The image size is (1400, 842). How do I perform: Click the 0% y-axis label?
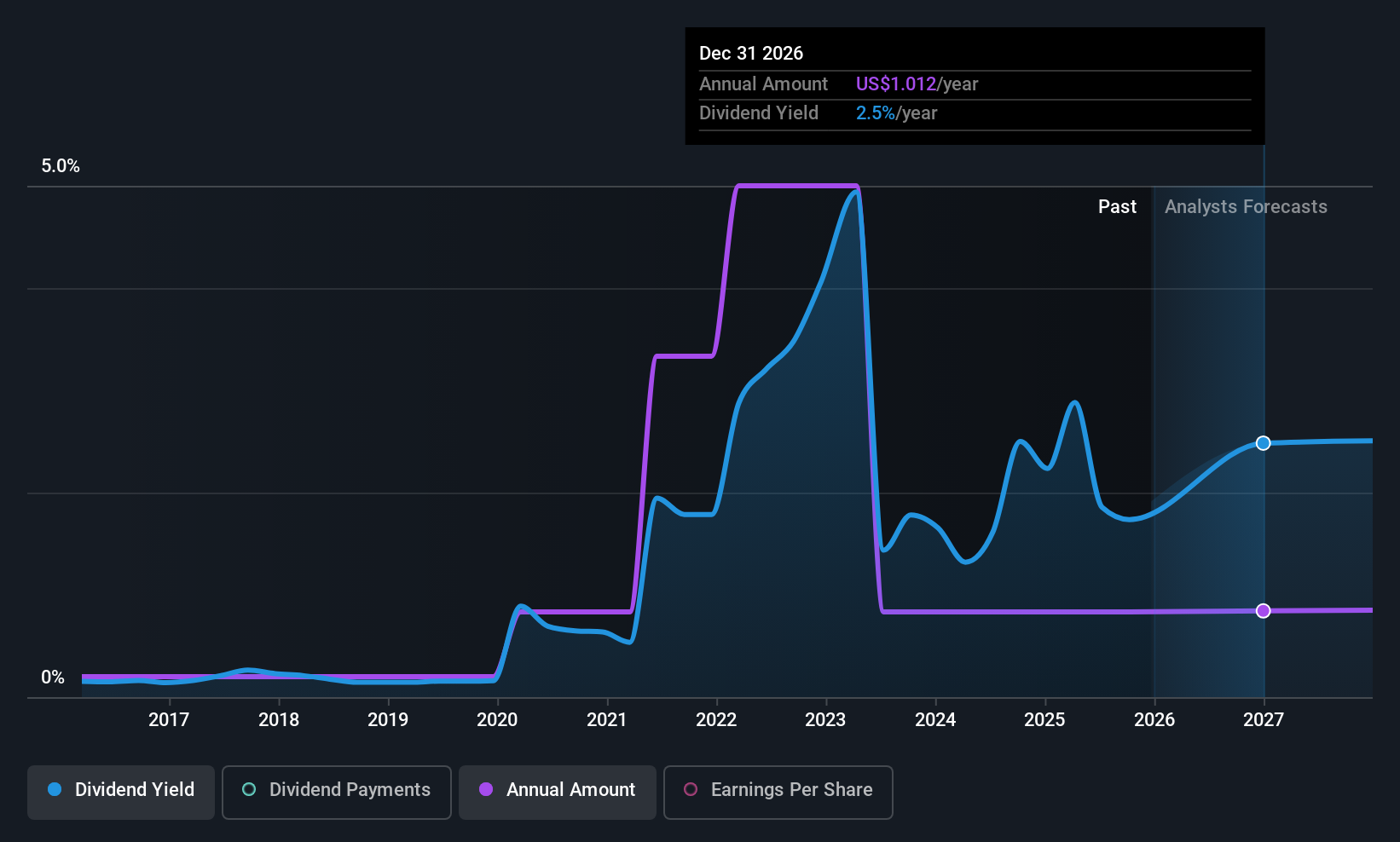point(53,678)
